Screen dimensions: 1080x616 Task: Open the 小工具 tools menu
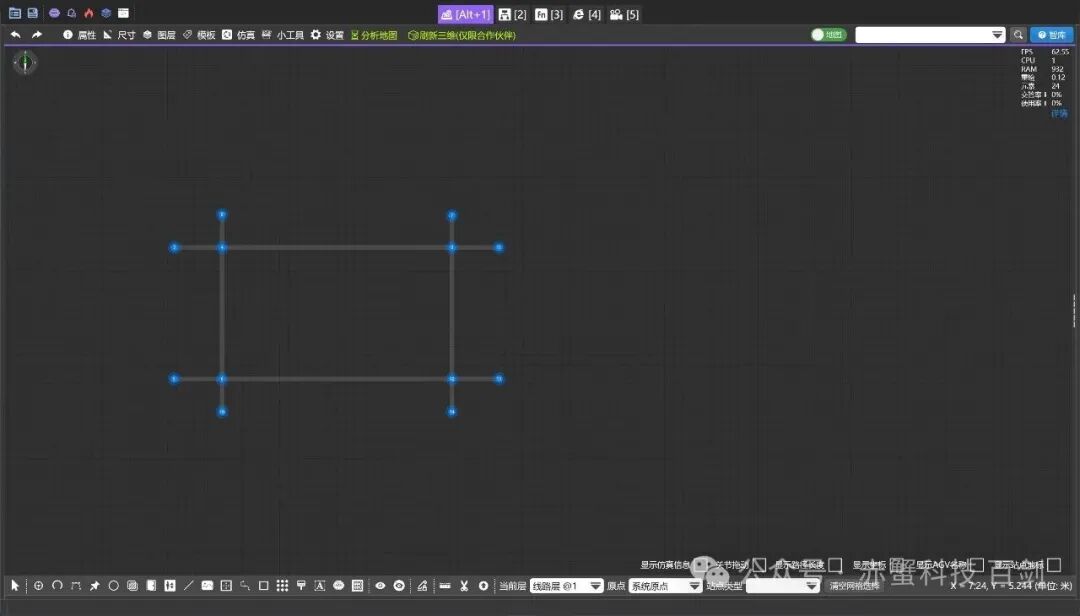[283, 35]
